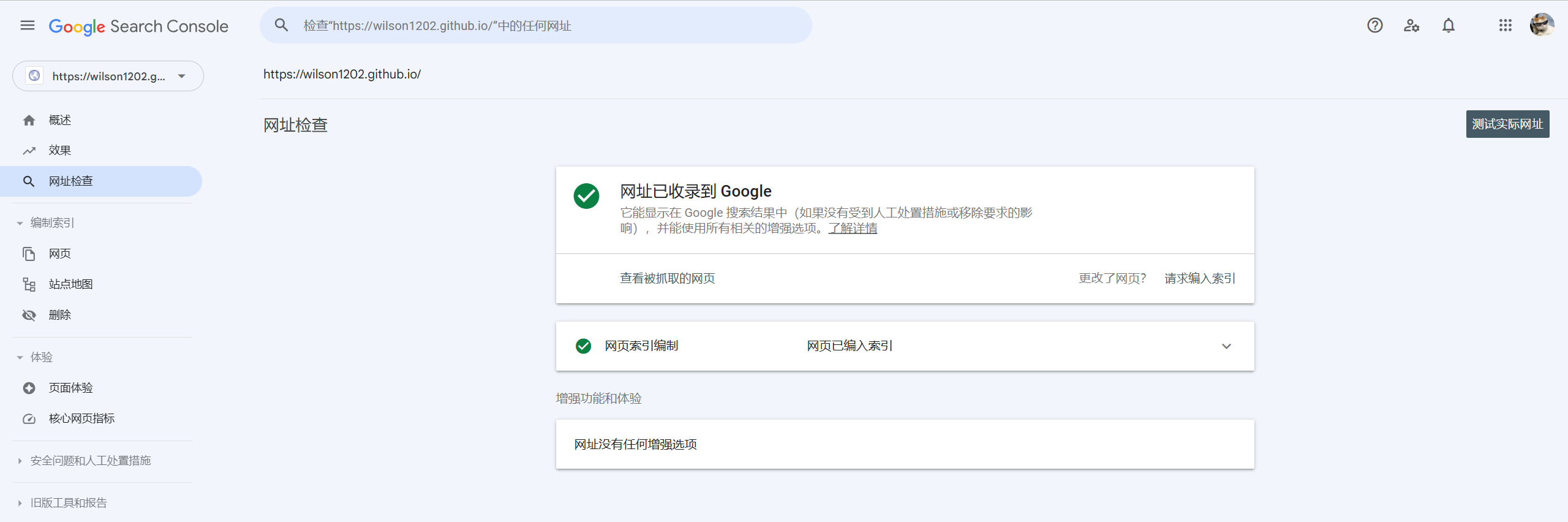Expand 安全问题和人工处置措施 section
Viewport: 1568px width, 522px height.
point(20,461)
